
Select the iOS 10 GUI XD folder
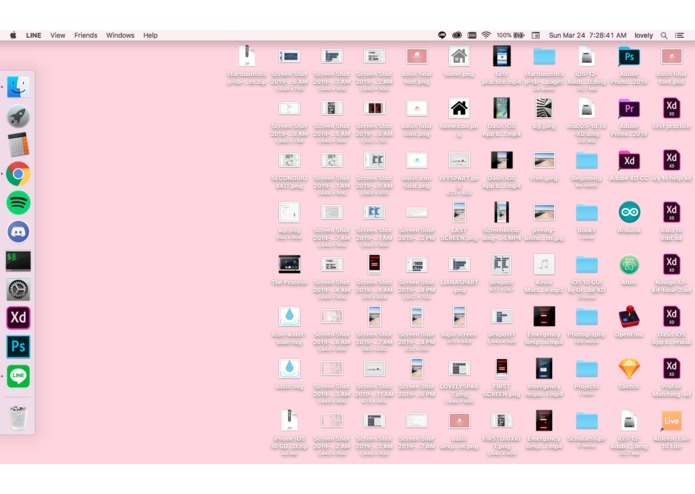pos(586,265)
